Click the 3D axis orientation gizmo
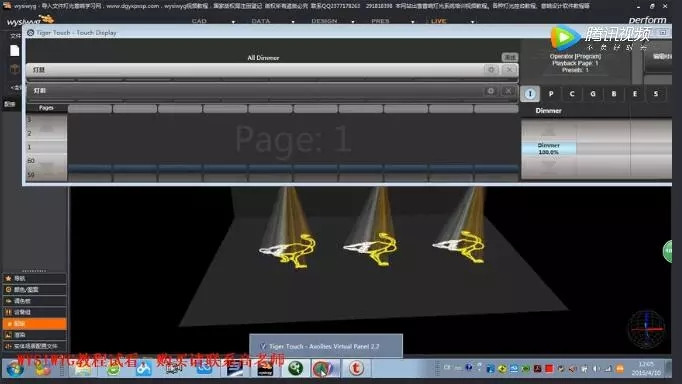Viewport: 682px width, 384px height. click(x=646, y=328)
